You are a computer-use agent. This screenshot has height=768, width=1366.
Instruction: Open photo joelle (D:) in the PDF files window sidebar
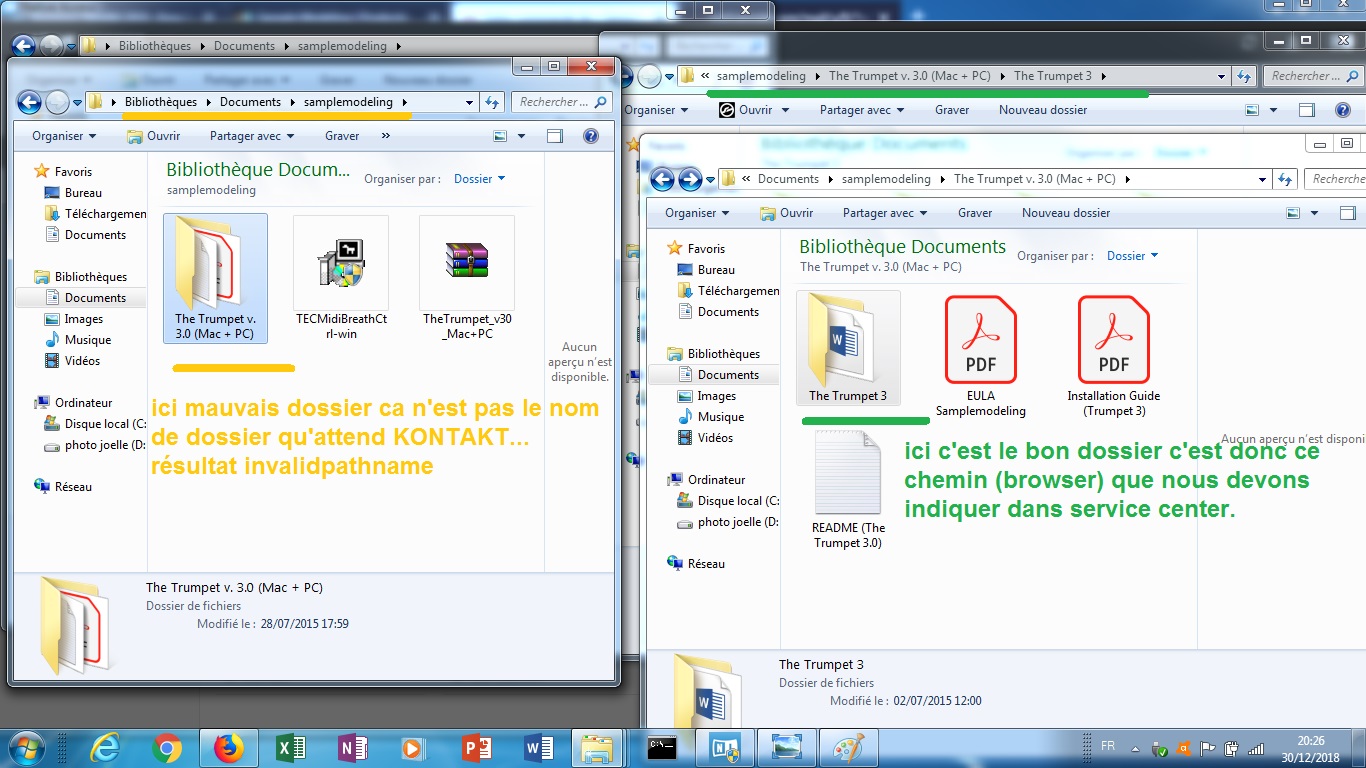pyautogui.click(x=728, y=522)
